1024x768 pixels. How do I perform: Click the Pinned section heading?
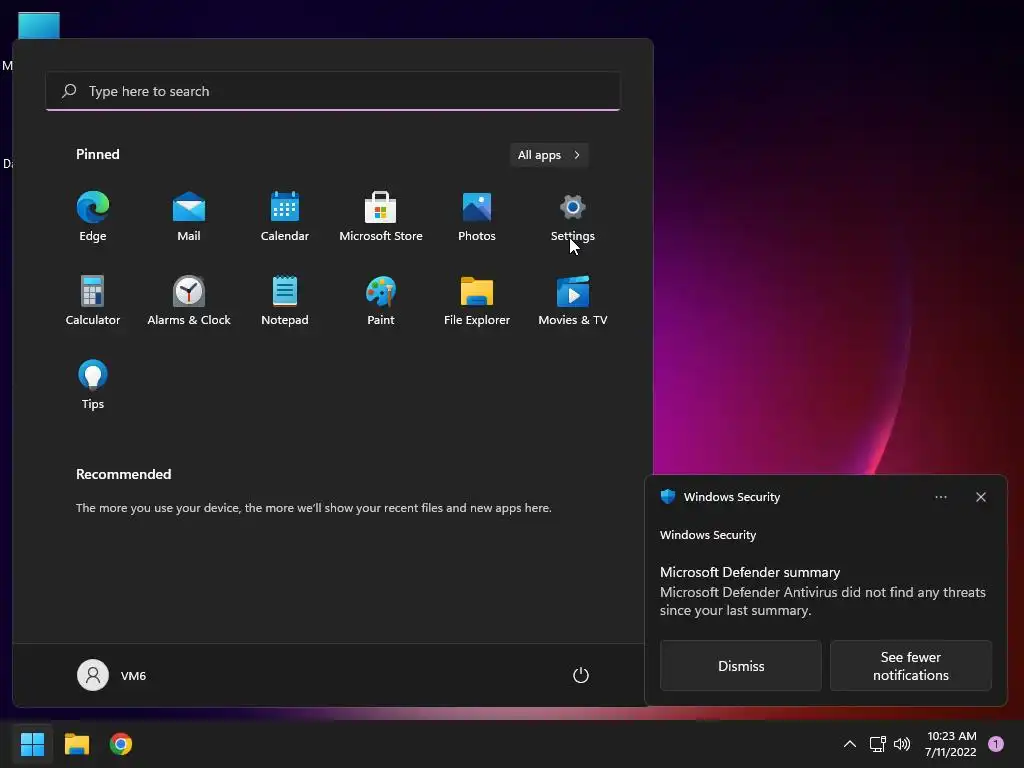(97, 154)
